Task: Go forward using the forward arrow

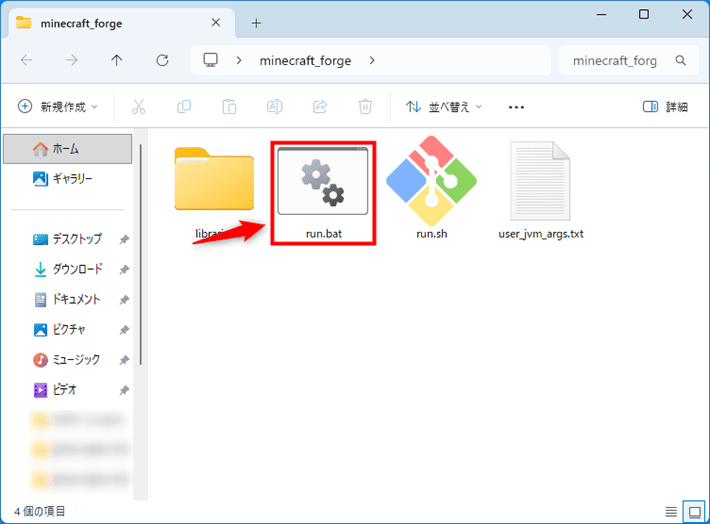Action: coord(72,60)
